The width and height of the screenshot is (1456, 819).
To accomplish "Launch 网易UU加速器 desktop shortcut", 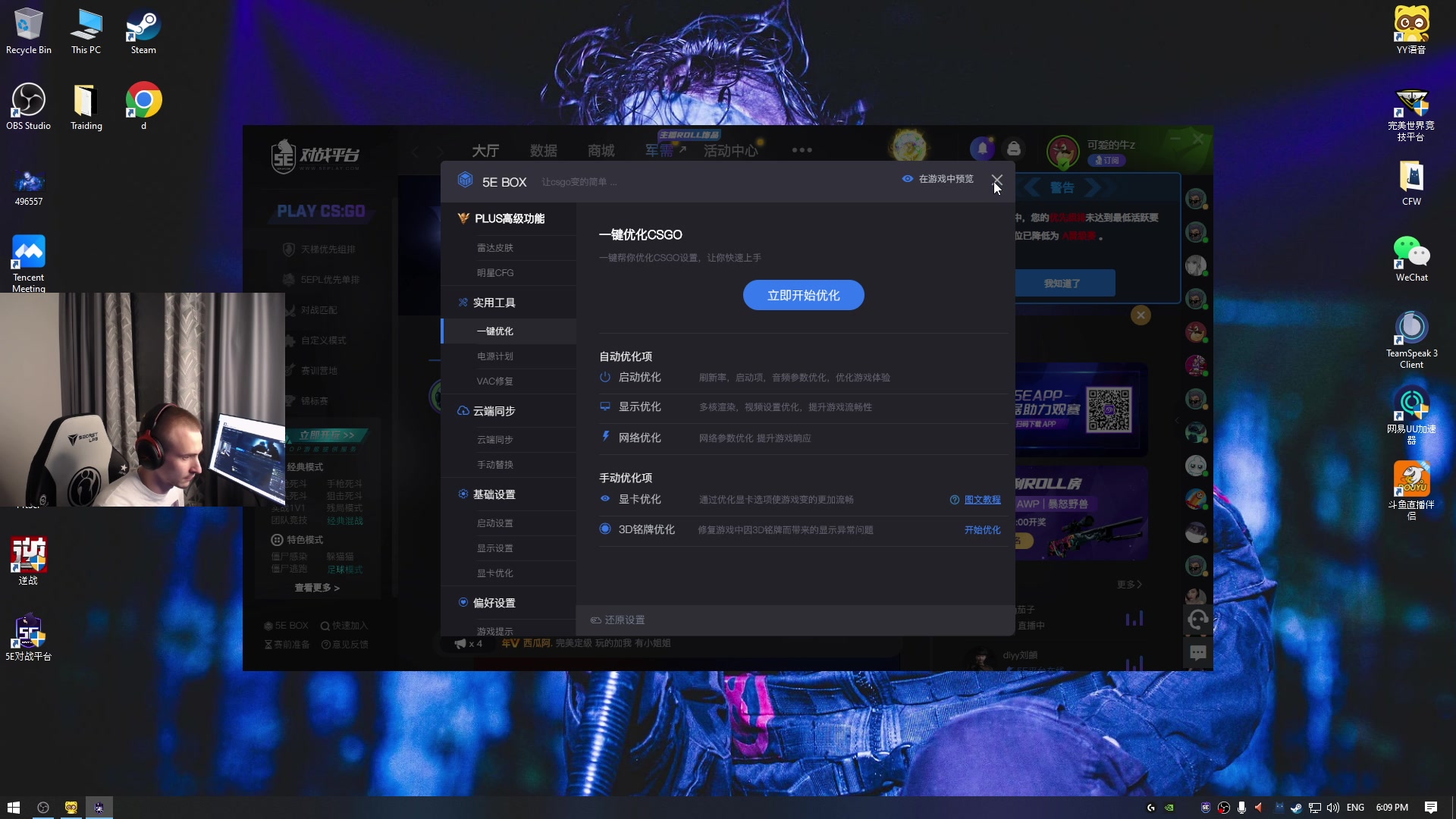I will coord(1411,415).
